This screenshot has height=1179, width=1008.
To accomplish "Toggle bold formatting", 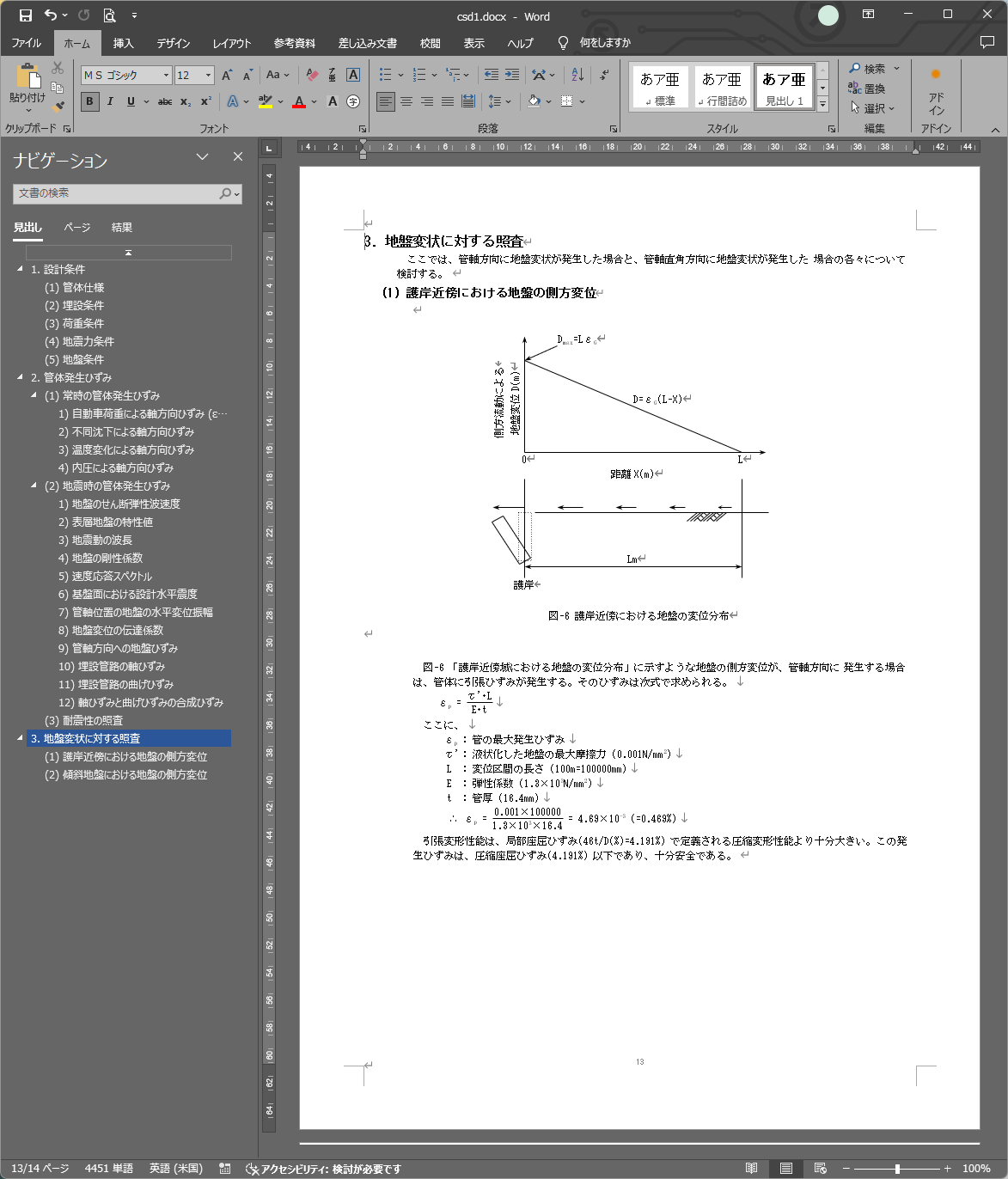I will click(x=89, y=101).
